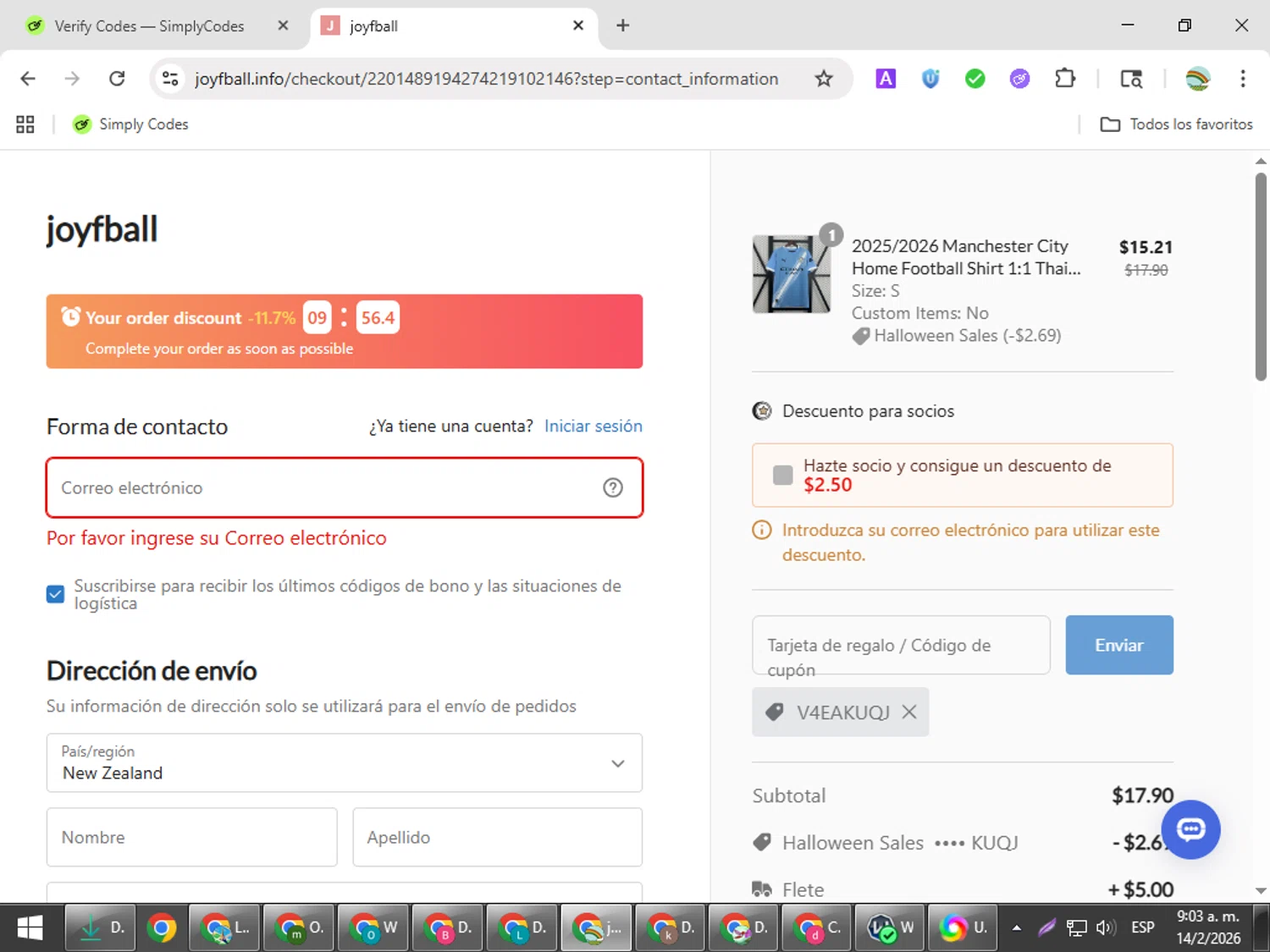Open the taskbar clock and date
The width and height of the screenshot is (1270, 952).
tap(1208, 927)
